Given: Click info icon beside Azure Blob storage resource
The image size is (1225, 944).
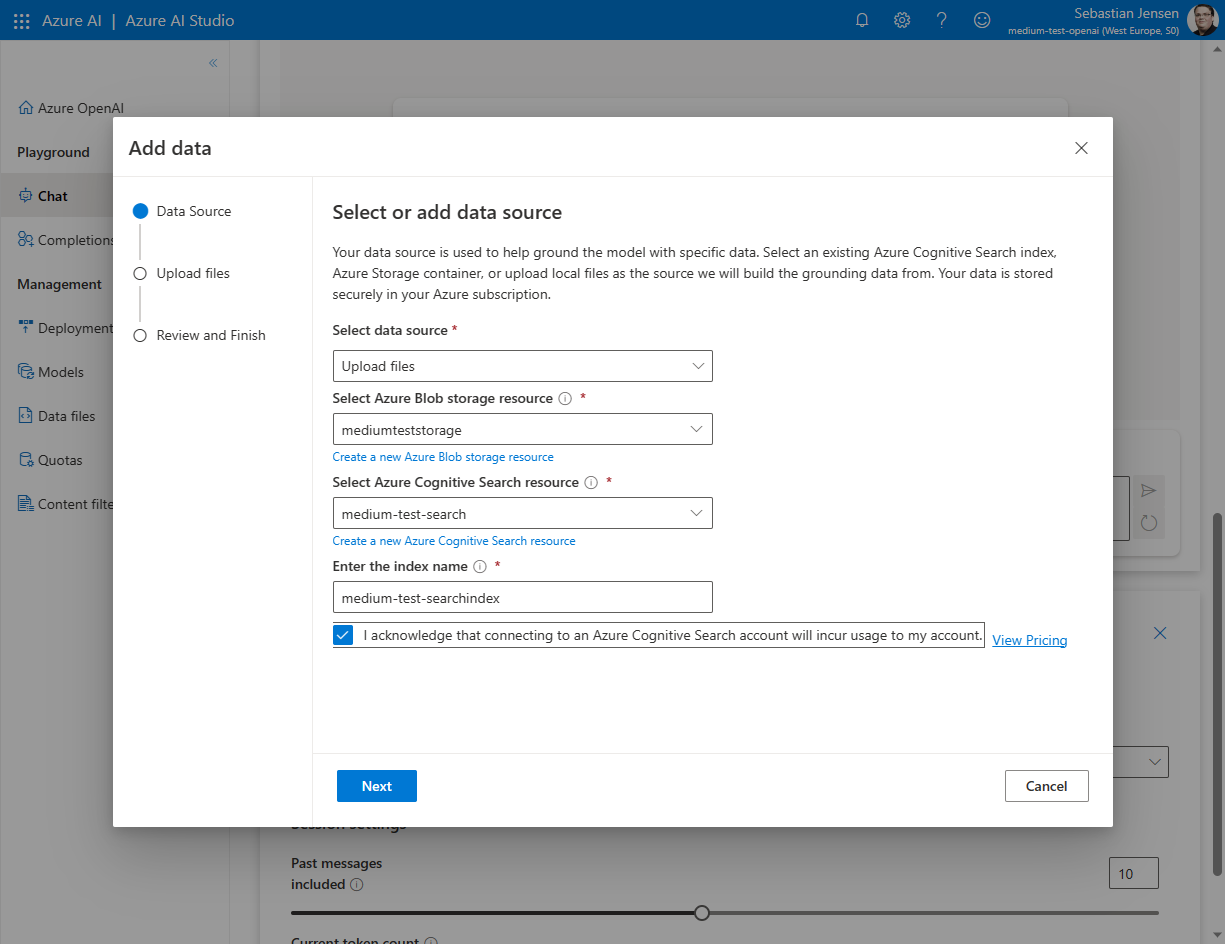Looking at the screenshot, I should click(x=565, y=399).
